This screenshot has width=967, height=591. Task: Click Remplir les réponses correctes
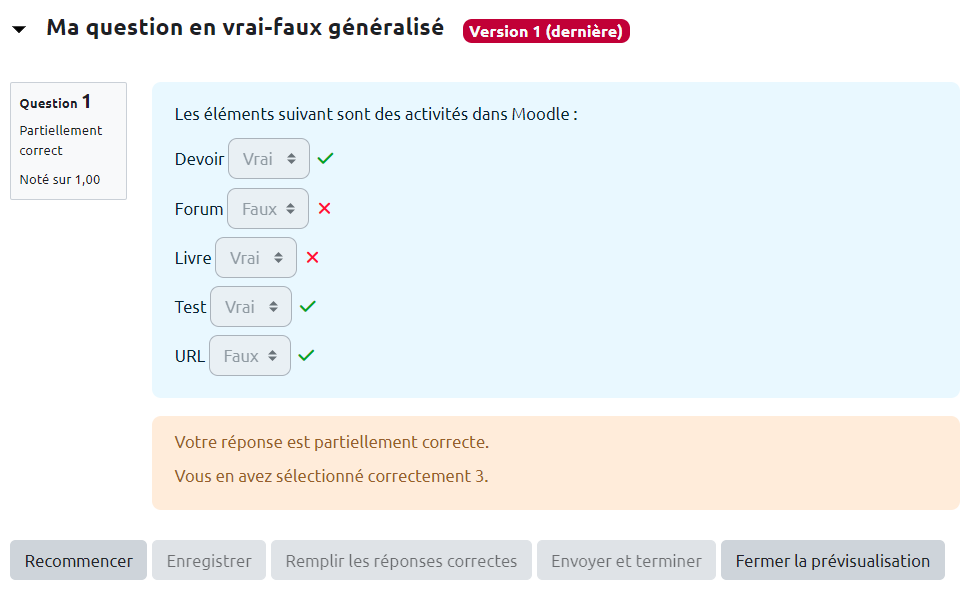[401, 561]
